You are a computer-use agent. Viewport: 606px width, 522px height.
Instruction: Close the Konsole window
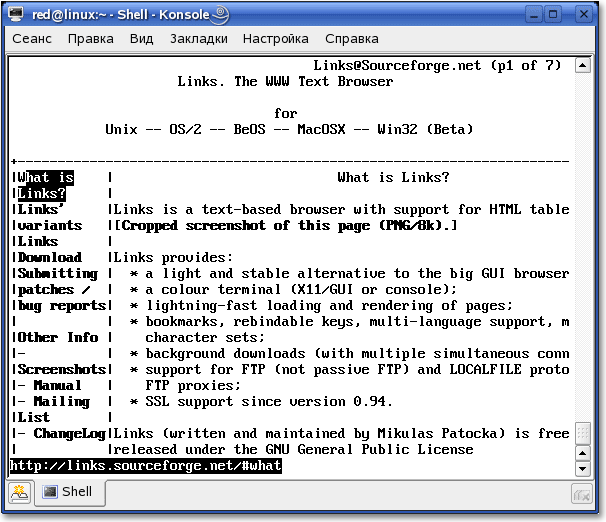click(x=584, y=15)
